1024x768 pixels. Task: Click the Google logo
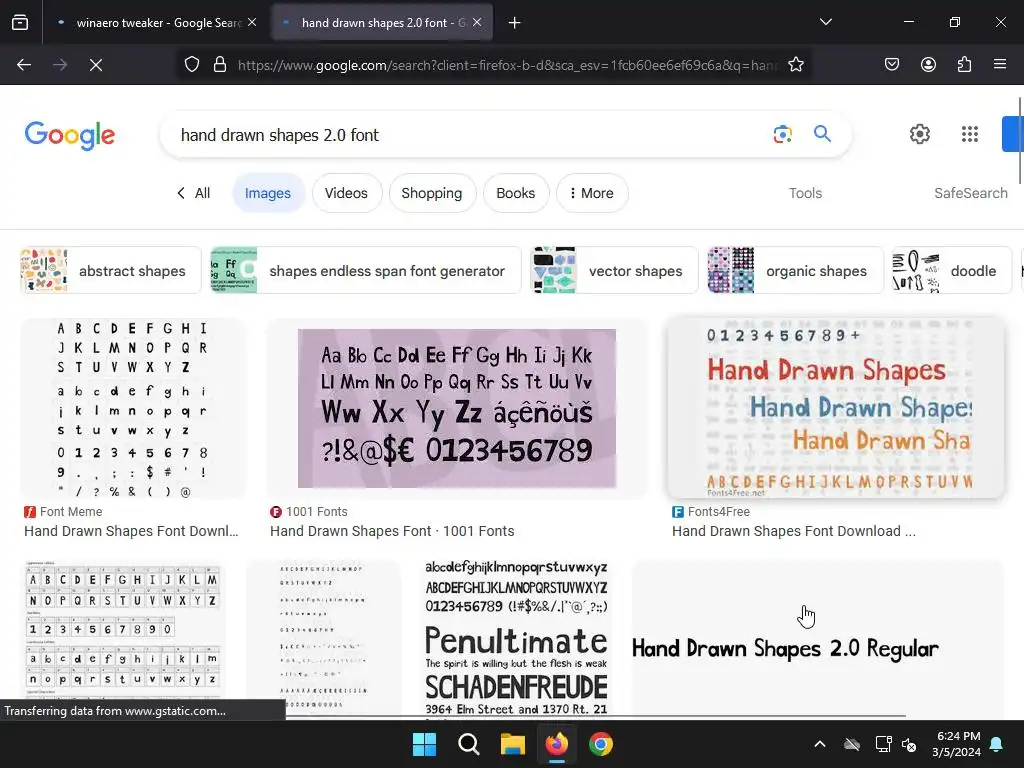[x=70, y=135]
